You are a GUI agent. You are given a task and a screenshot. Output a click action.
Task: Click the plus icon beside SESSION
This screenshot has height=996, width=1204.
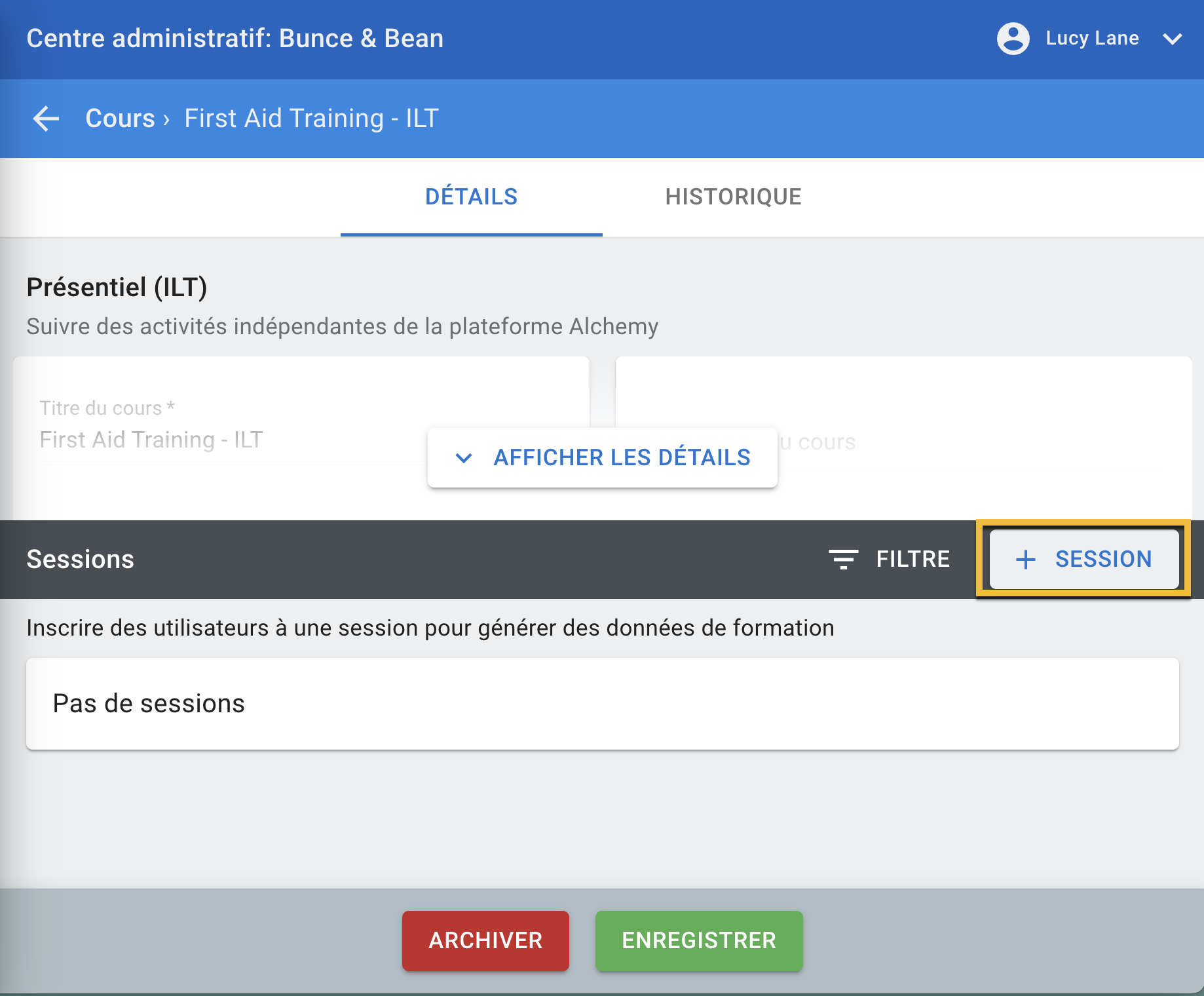point(1025,560)
